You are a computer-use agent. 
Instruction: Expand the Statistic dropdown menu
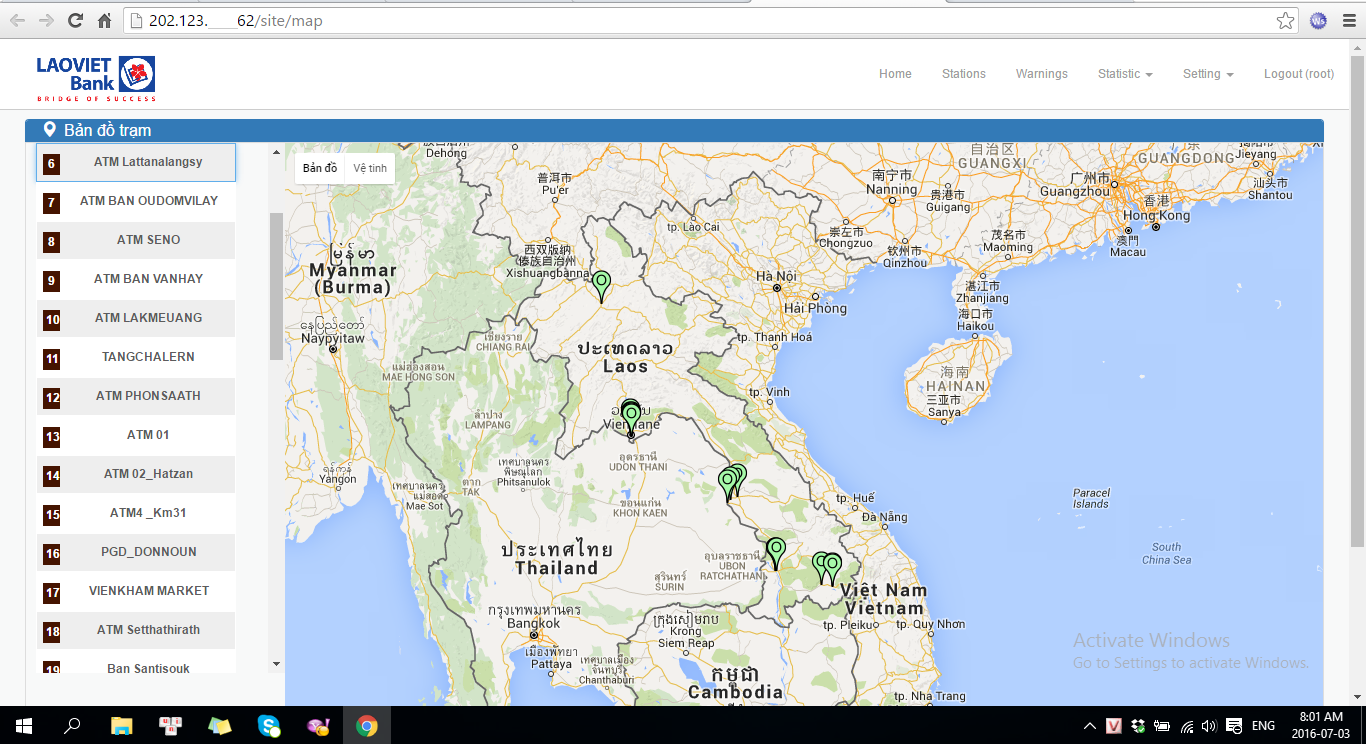click(x=1124, y=74)
